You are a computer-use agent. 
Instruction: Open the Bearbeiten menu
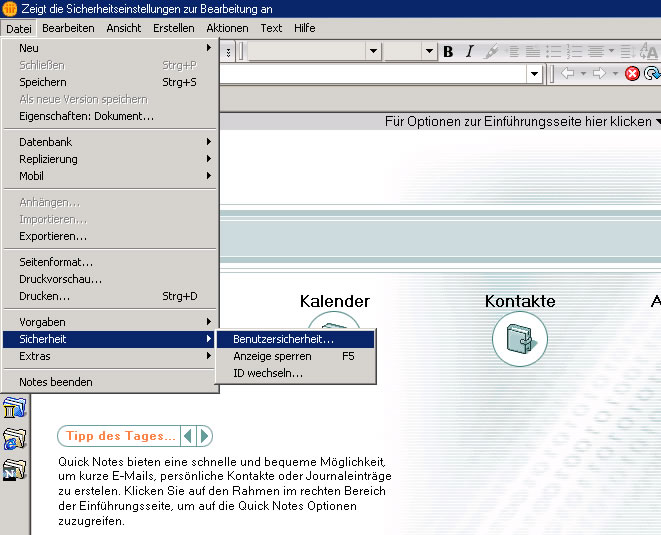(68, 28)
